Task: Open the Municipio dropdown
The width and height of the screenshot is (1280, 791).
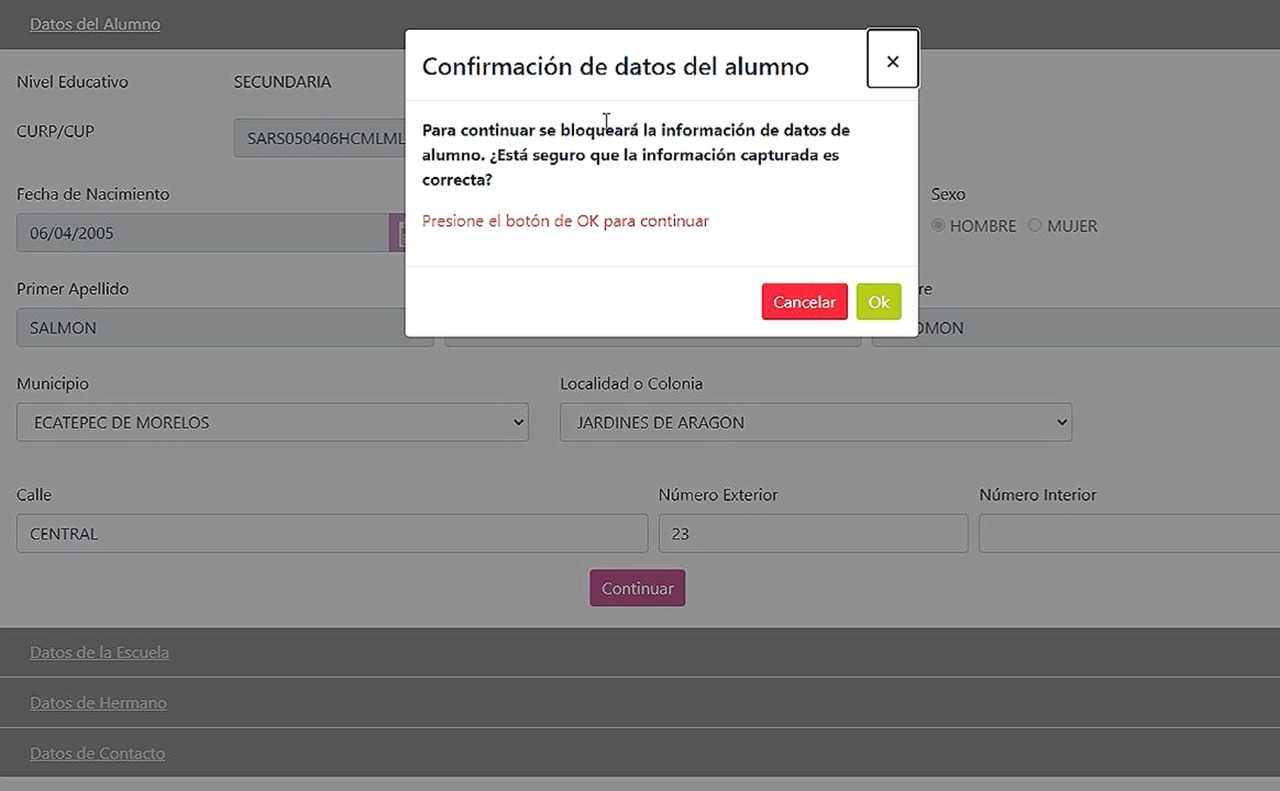Action: [x=272, y=422]
